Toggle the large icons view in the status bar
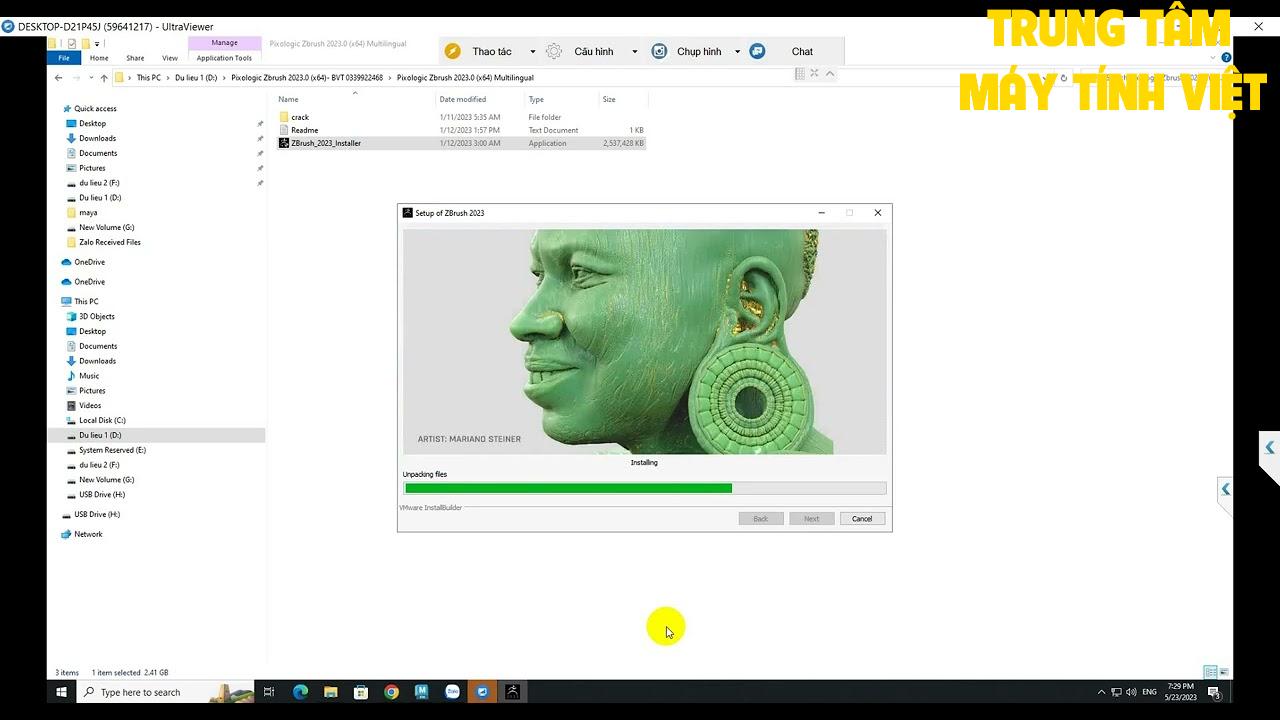This screenshot has height=720, width=1280. 1224,672
